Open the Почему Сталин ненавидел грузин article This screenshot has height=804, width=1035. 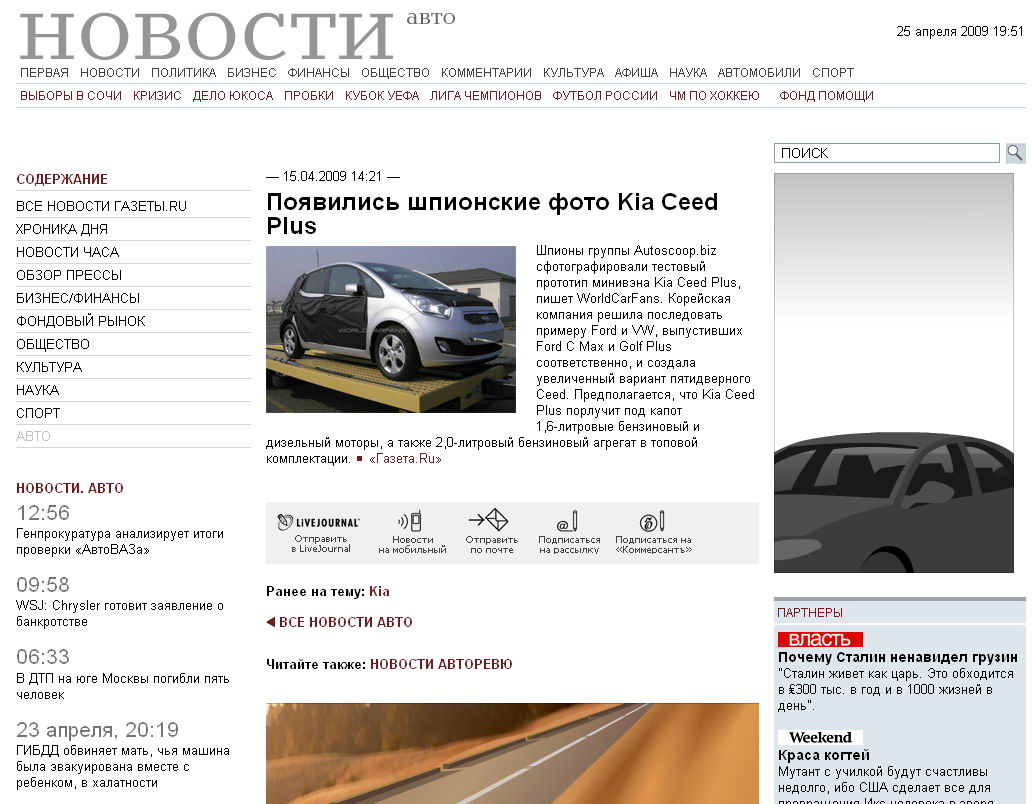click(x=898, y=657)
